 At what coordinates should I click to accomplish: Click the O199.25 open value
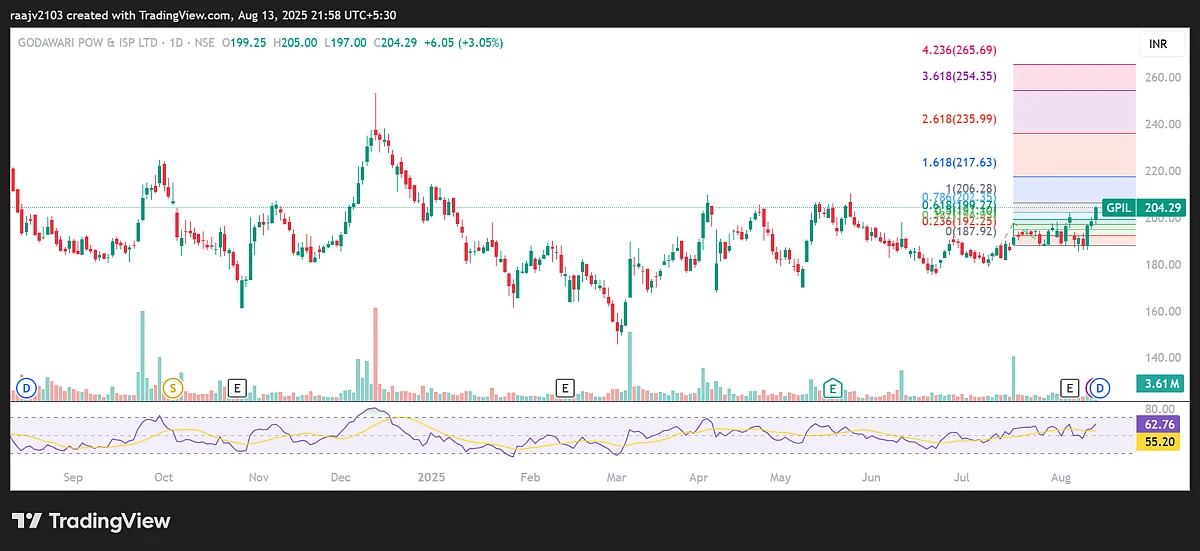[x=243, y=43]
